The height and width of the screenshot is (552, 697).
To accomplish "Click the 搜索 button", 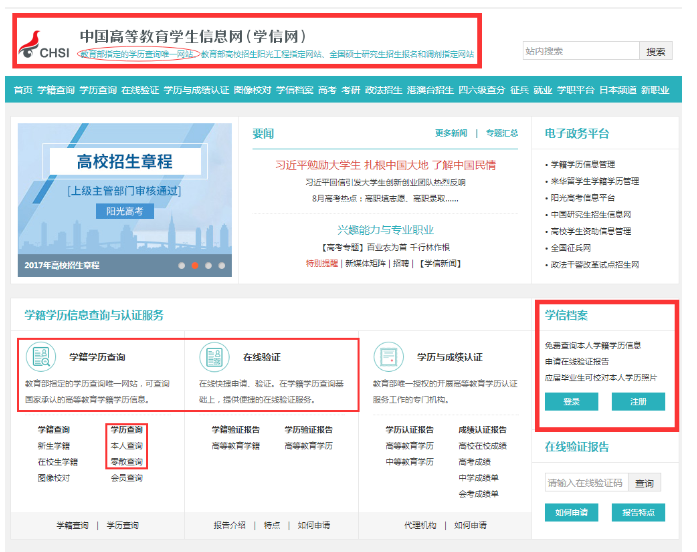I will pyautogui.click(x=656, y=51).
